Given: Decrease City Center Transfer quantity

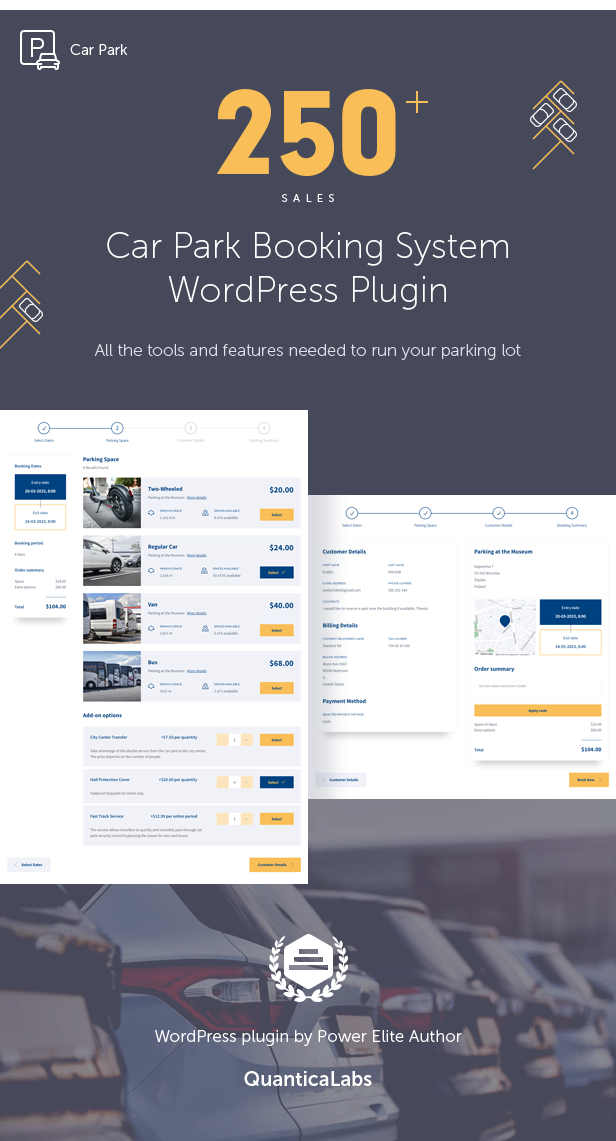Looking at the screenshot, I should coord(223,740).
